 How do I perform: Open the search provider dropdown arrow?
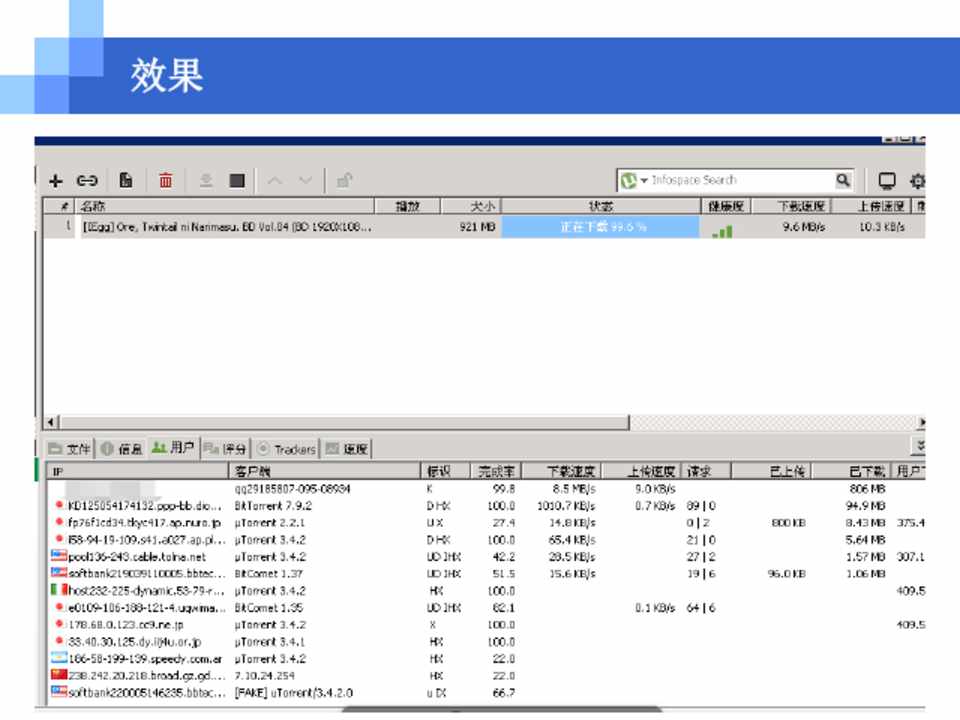(644, 181)
